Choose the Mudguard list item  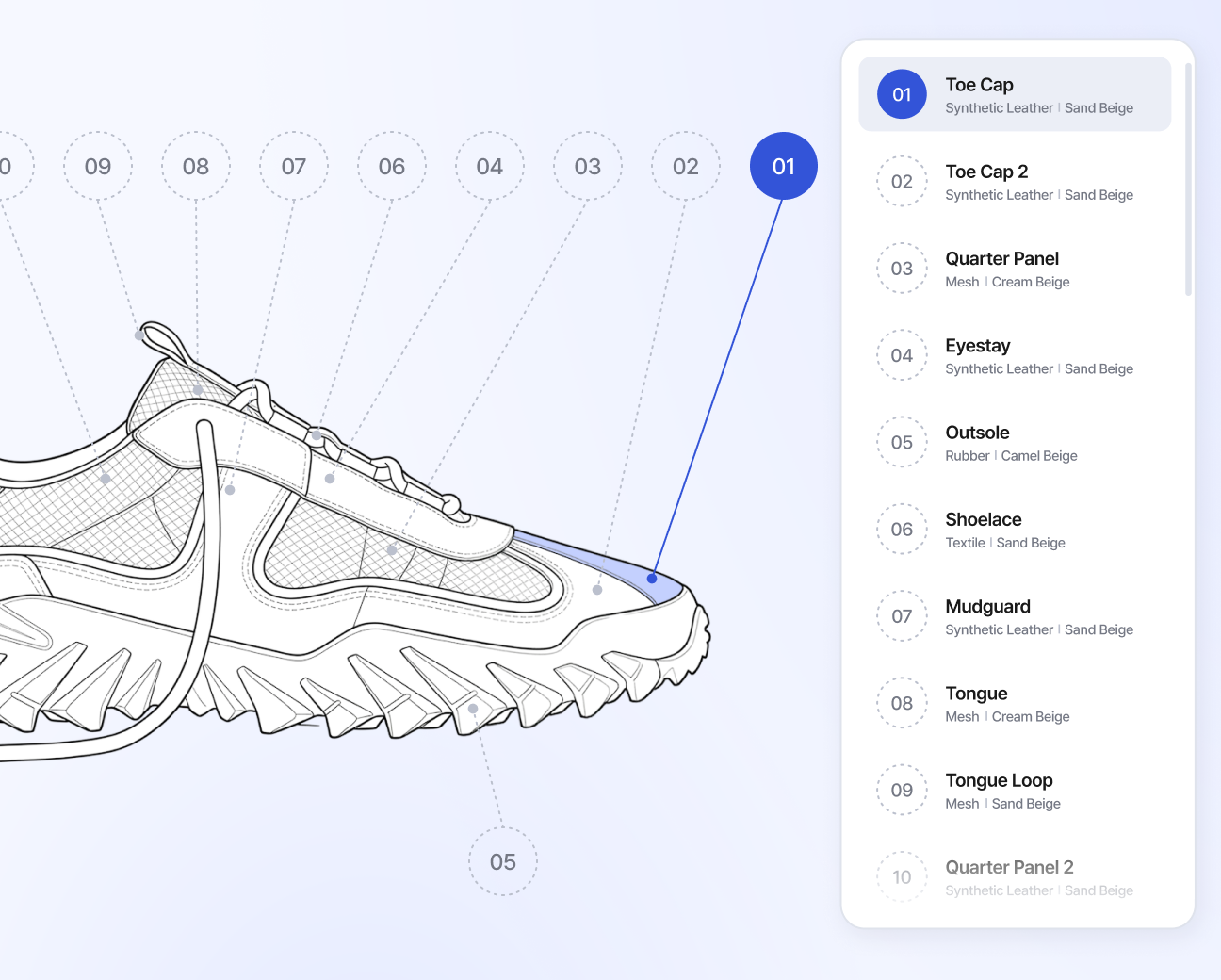point(1015,616)
